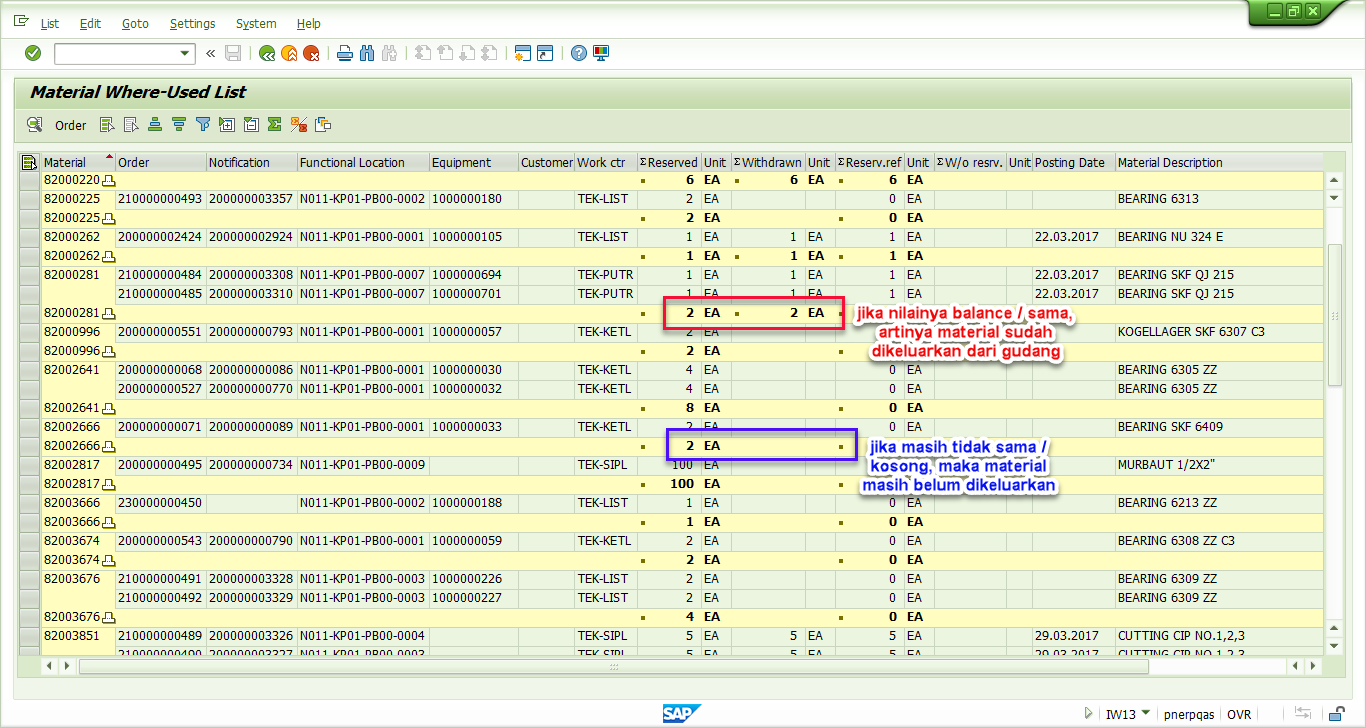
Task: Open the Settings menu
Action: tap(192, 23)
